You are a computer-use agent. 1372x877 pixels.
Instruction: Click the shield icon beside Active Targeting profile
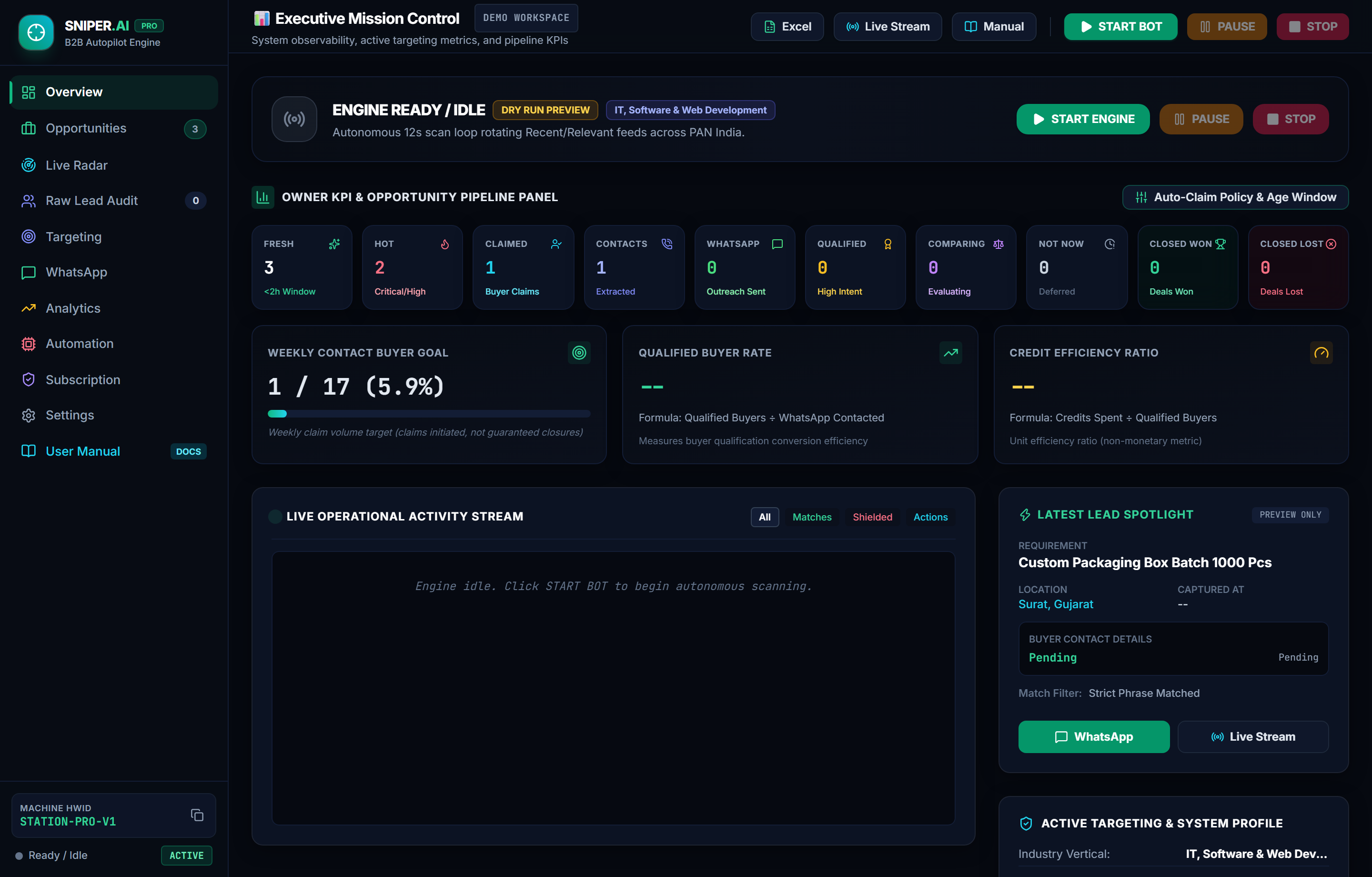(x=1026, y=823)
